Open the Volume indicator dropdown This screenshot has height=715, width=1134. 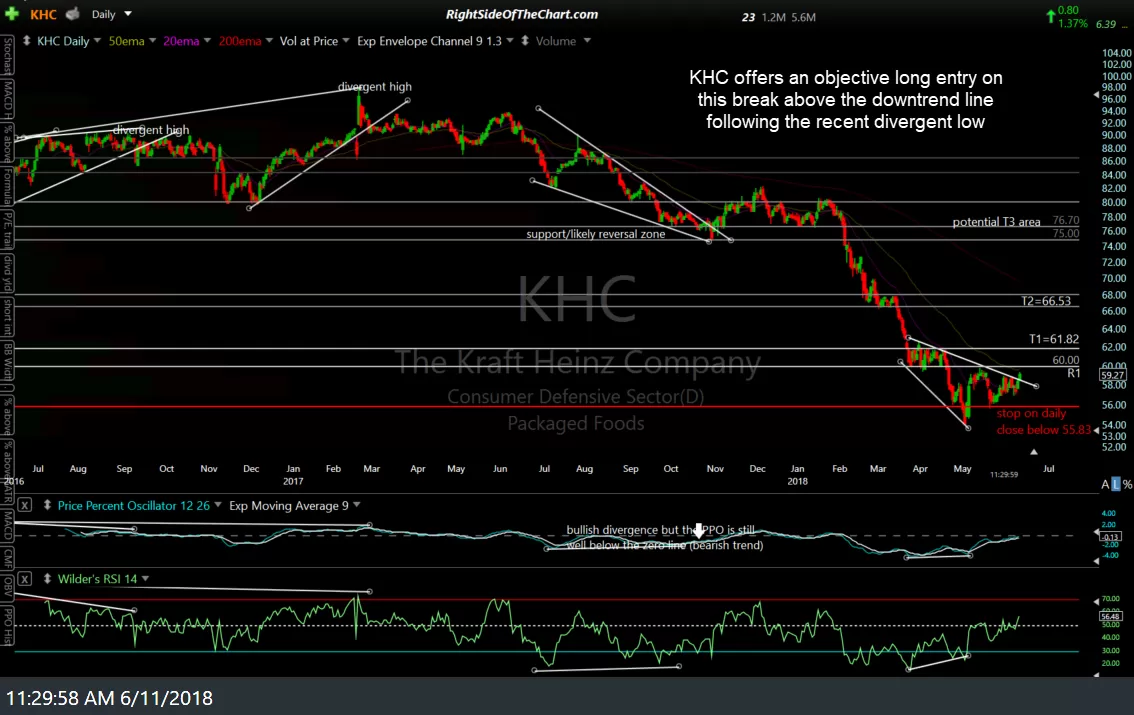[x=587, y=41]
